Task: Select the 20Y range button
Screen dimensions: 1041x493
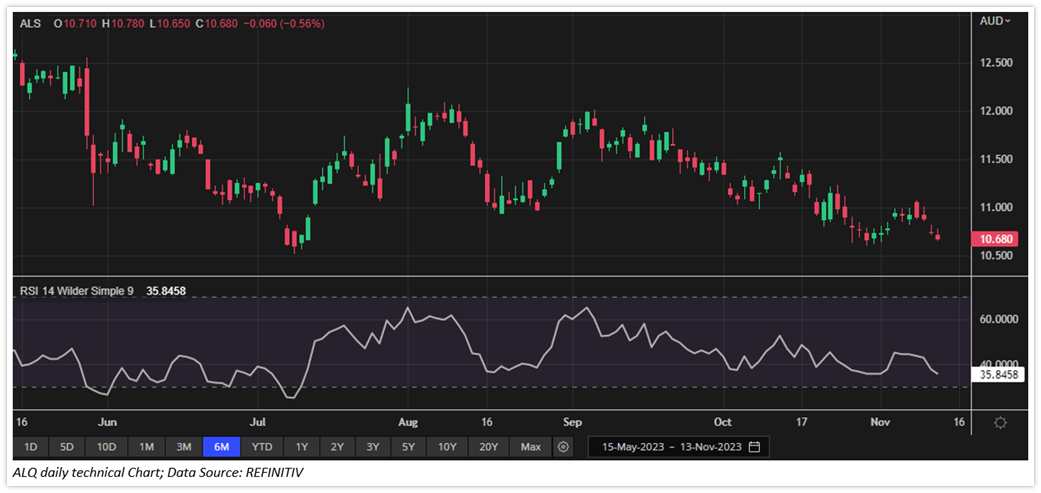Action: pyautogui.click(x=489, y=446)
